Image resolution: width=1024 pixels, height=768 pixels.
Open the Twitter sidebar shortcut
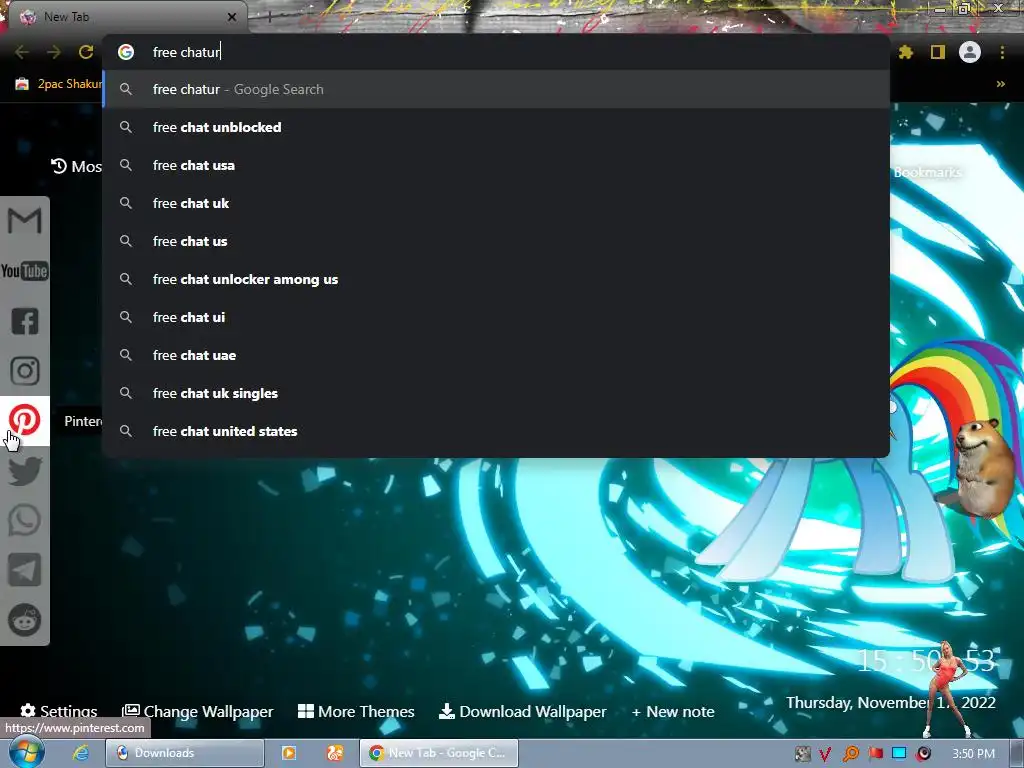[x=25, y=471]
